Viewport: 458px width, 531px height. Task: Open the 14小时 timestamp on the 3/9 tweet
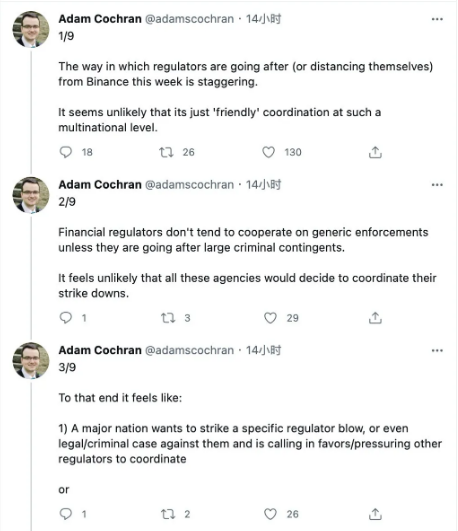[263, 350]
